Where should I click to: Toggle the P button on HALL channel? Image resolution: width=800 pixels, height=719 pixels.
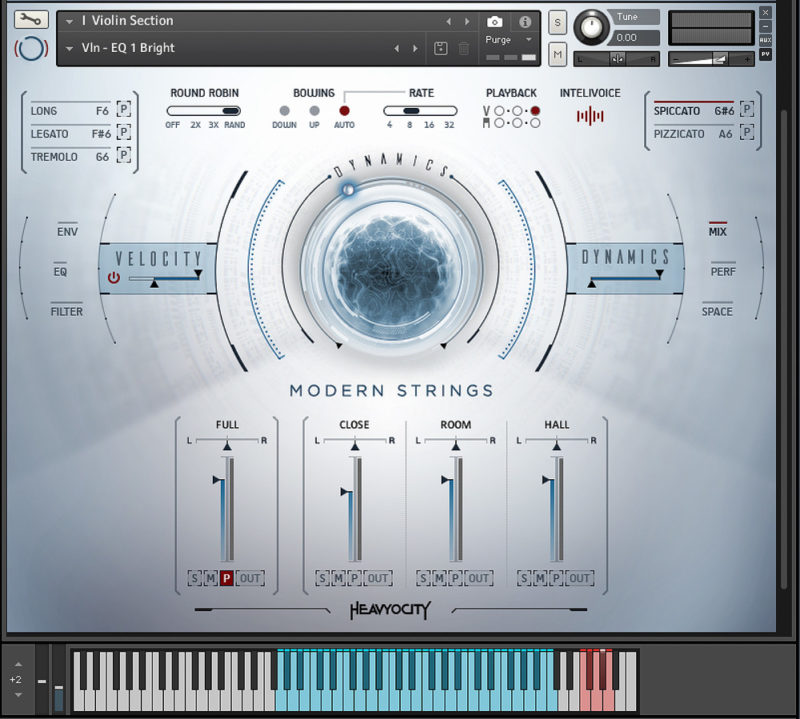(x=556, y=578)
